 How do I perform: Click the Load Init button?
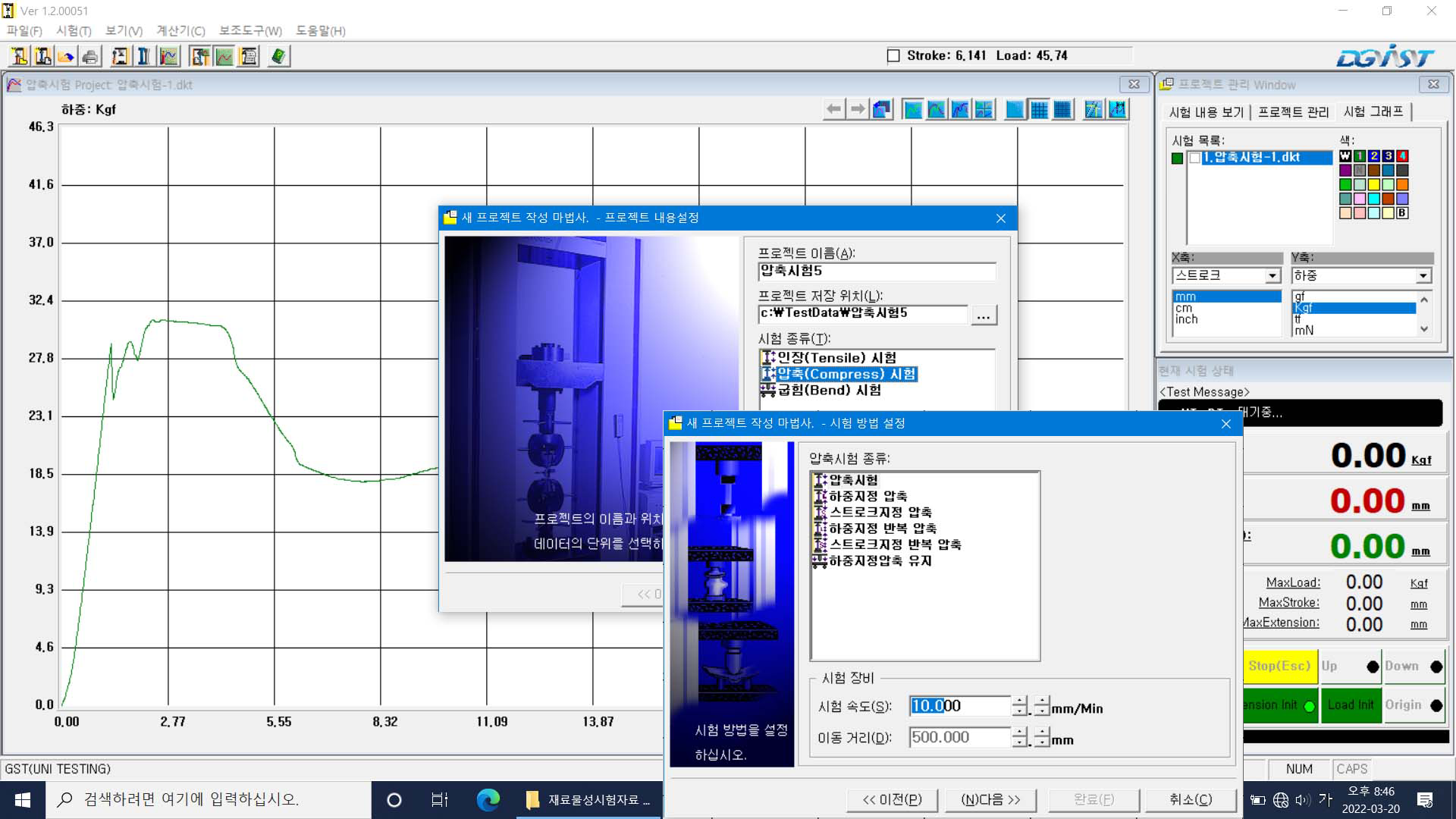(1350, 705)
